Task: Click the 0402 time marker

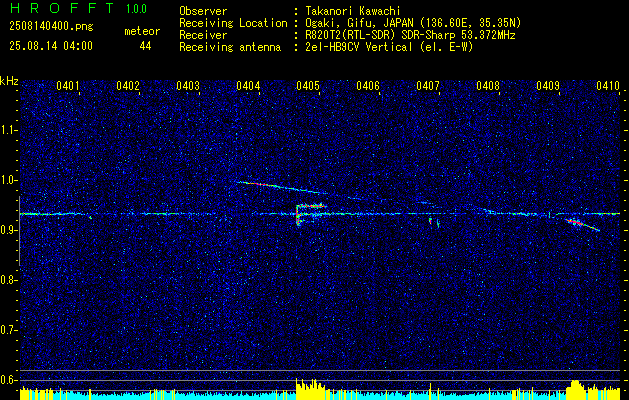Action: coord(128,86)
